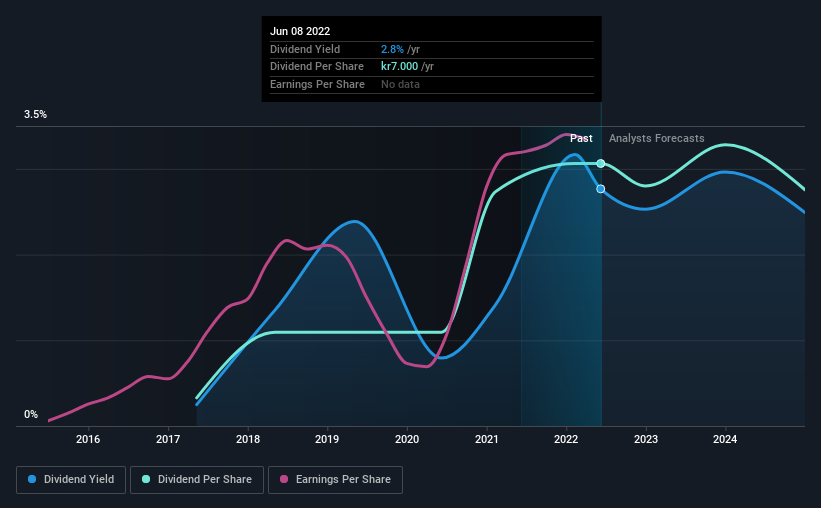Toggle the Earnings Per Share legend button

pos(335,480)
